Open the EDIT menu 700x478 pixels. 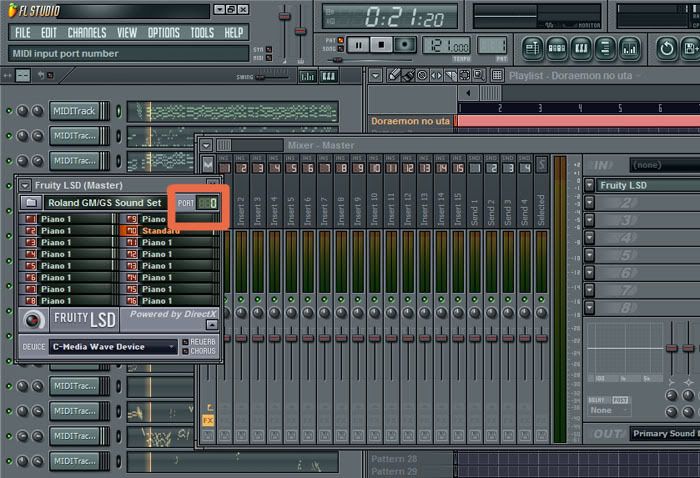click(x=49, y=33)
